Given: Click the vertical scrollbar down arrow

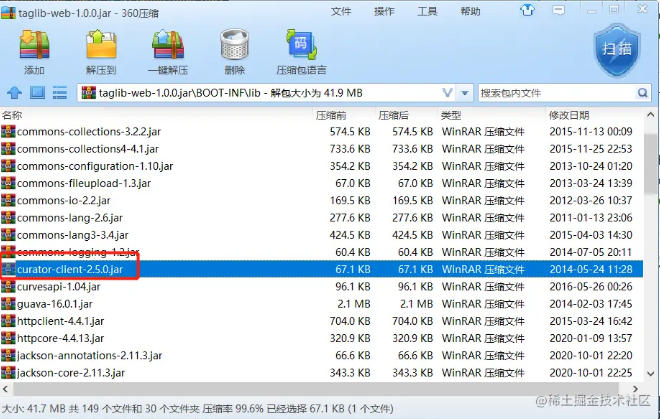Looking at the screenshot, I should [650, 373].
